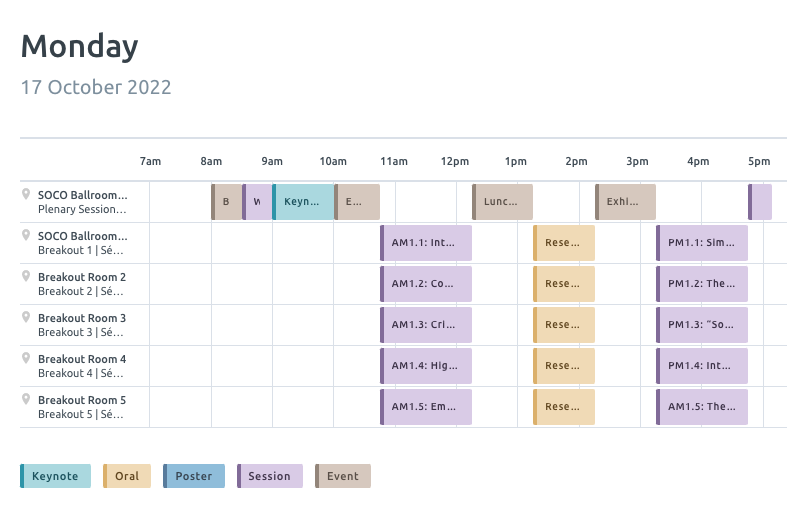The image size is (787, 508).
Task: Toggle the Poster legend filter
Action: (x=194, y=476)
